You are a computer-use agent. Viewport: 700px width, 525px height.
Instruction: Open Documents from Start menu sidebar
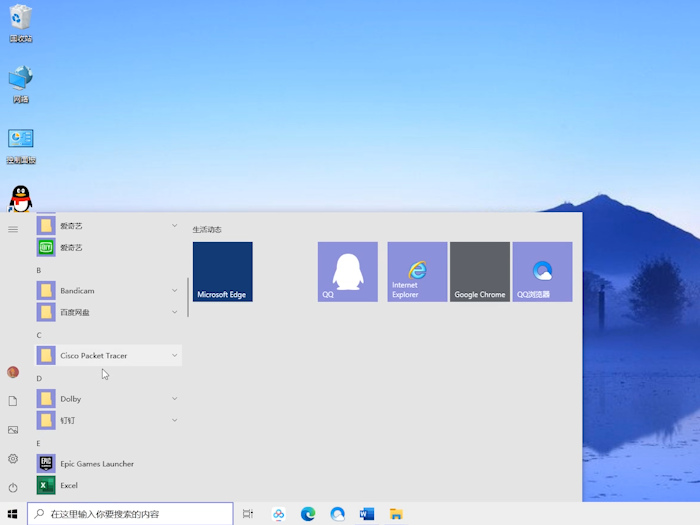(13, 401)
